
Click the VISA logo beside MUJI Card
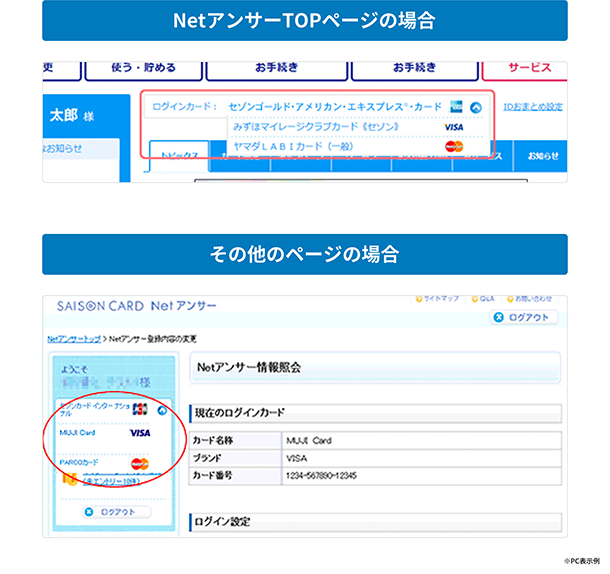click(x=140, y=433)
